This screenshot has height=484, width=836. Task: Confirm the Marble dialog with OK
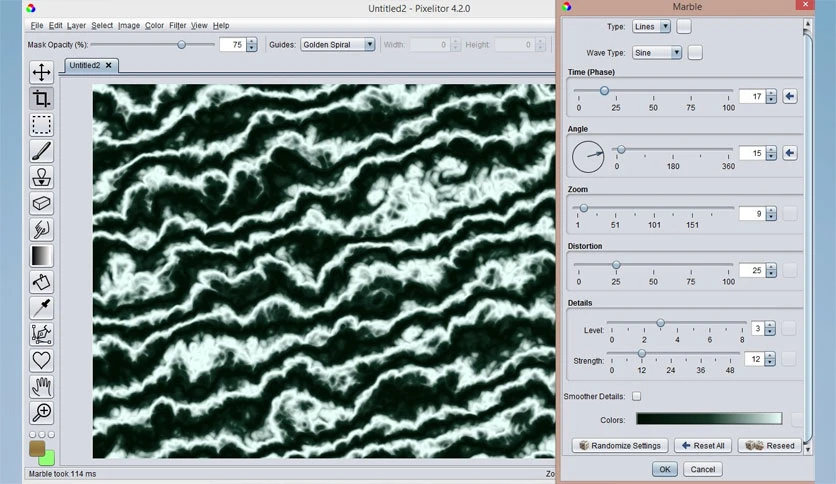pyautogui.click(x=664, y=469)
